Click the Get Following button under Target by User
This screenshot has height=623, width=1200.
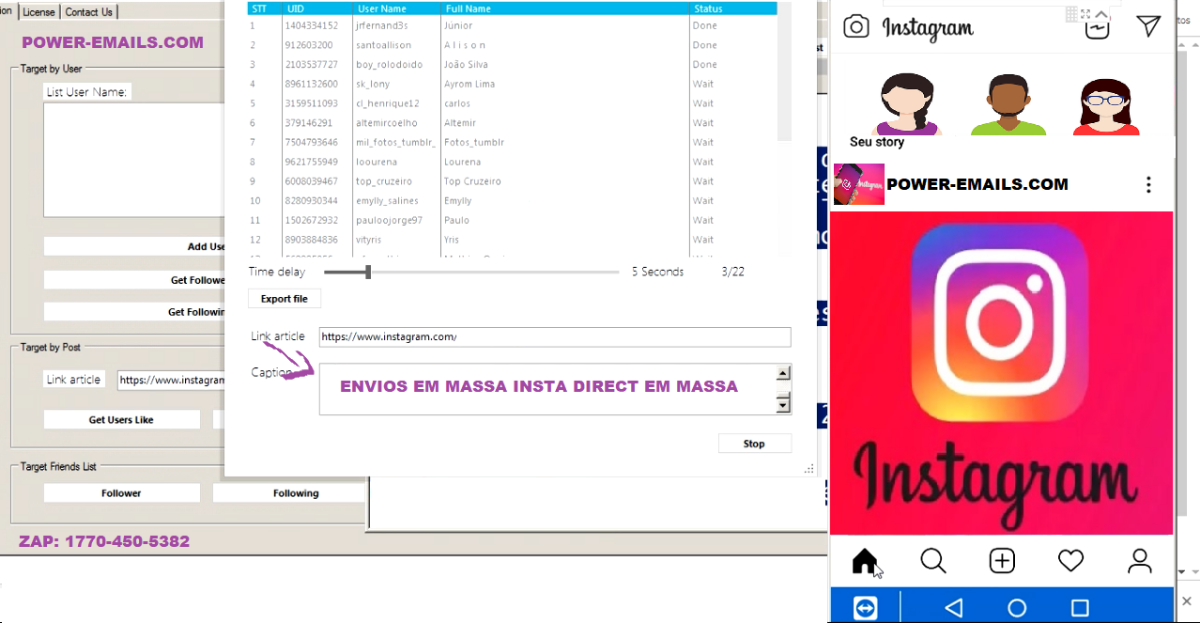(133, 312)
